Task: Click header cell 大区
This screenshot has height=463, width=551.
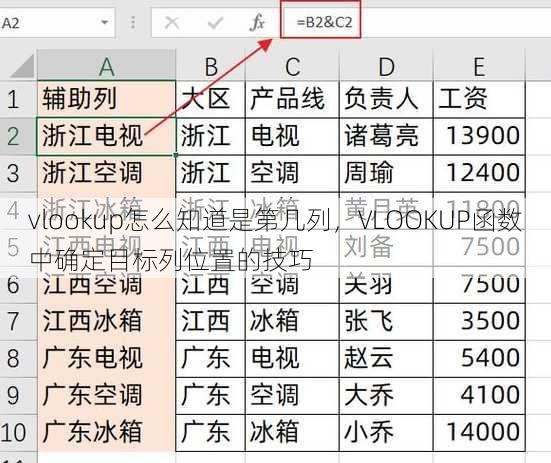Action: click(210, 99)
